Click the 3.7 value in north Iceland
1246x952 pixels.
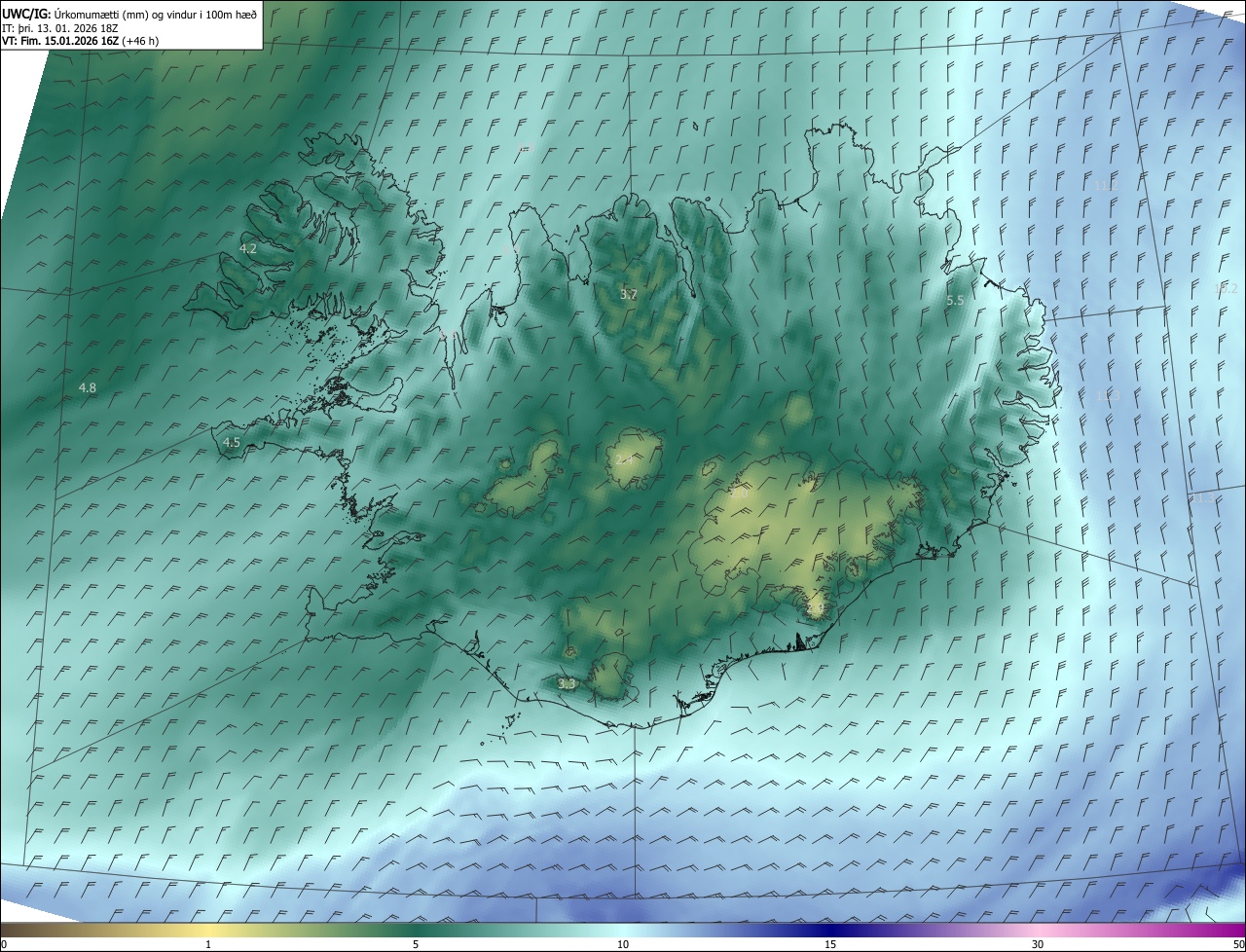pyautogui.click(x=629, y=294)
